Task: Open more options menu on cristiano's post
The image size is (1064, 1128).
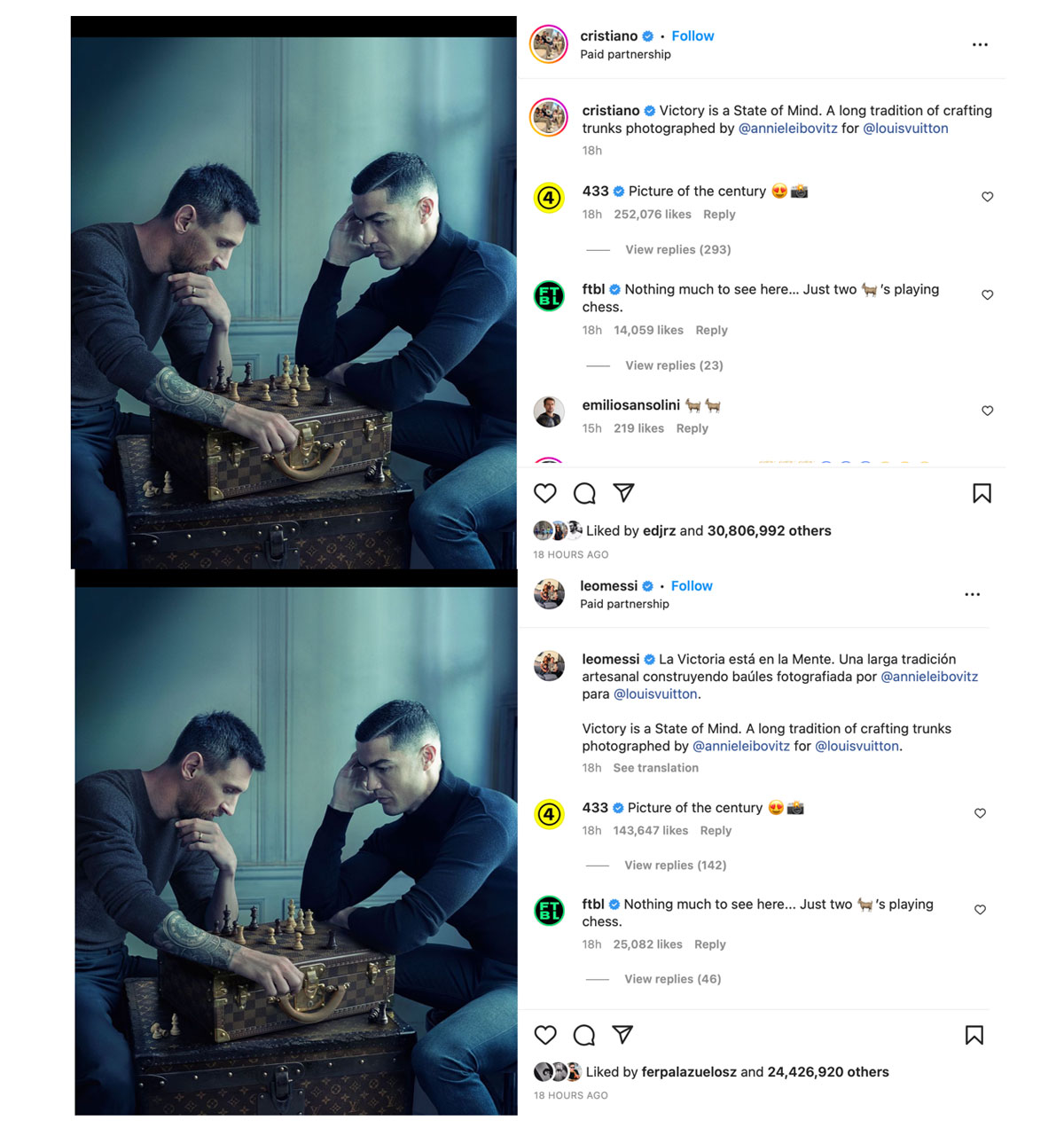Action: coord(980,44)
